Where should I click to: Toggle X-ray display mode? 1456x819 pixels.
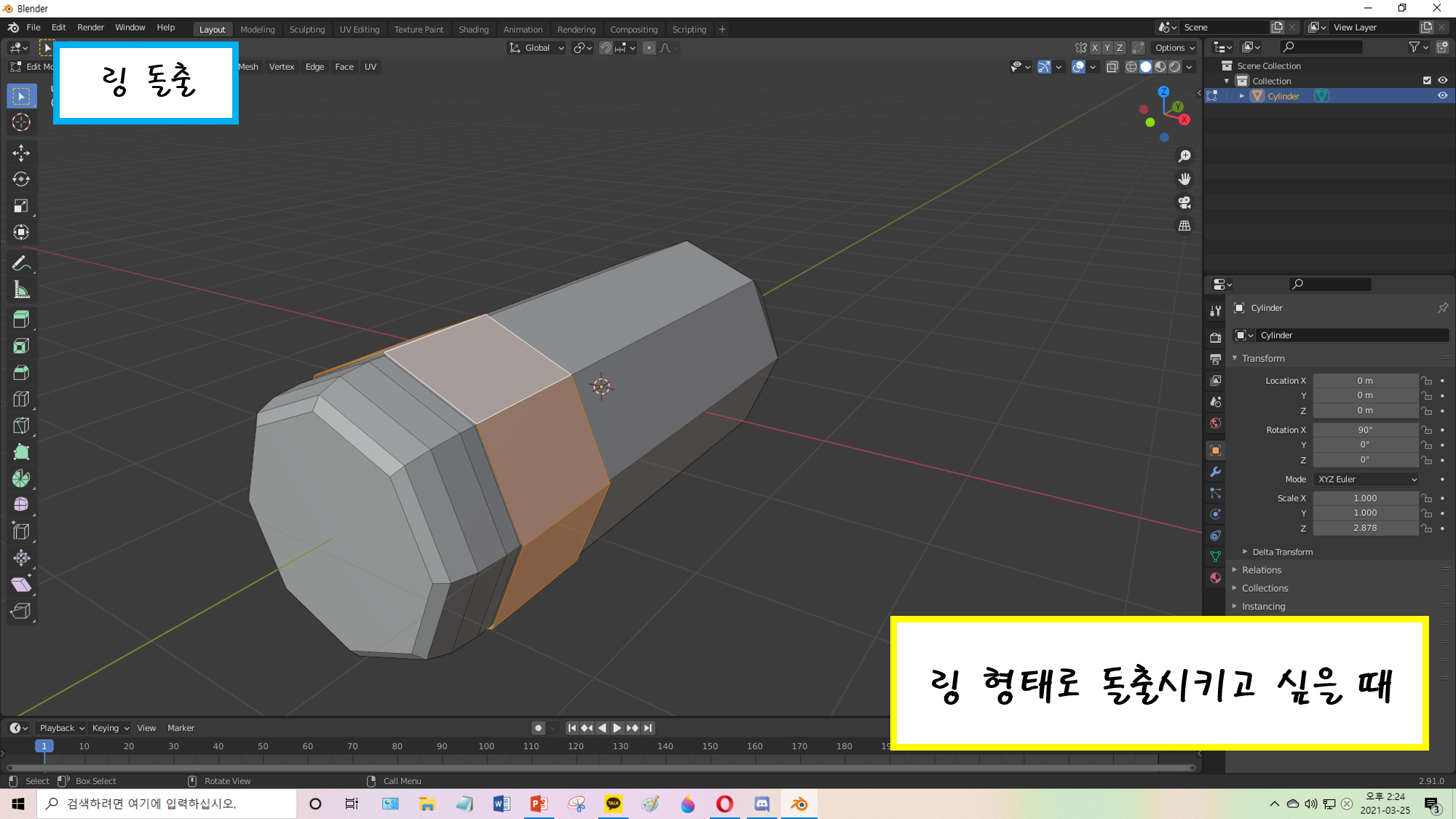click(x=1112, y=67)
